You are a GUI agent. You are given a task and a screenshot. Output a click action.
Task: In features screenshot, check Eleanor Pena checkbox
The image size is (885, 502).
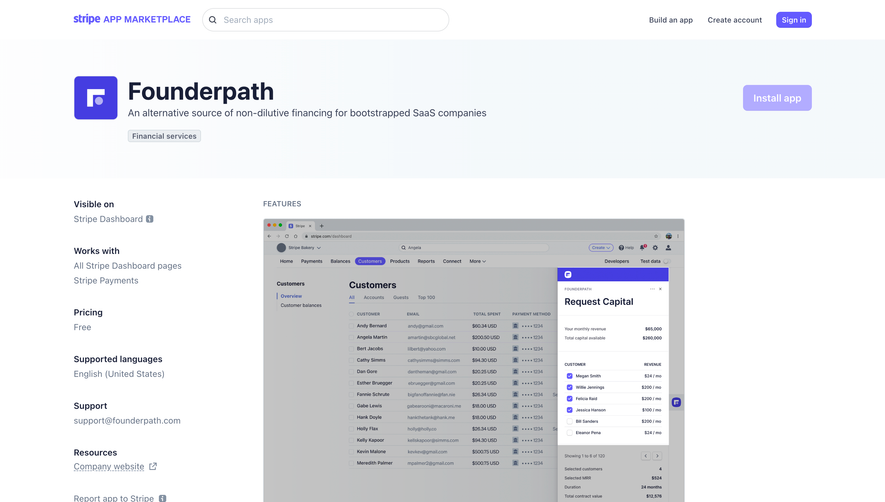coord(569,433)
